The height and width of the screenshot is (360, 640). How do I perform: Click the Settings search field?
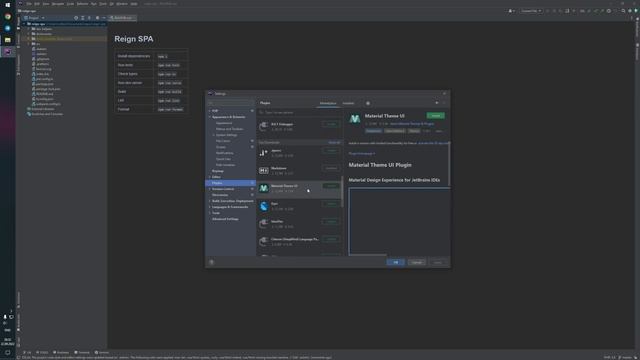(x=230, y=103)
